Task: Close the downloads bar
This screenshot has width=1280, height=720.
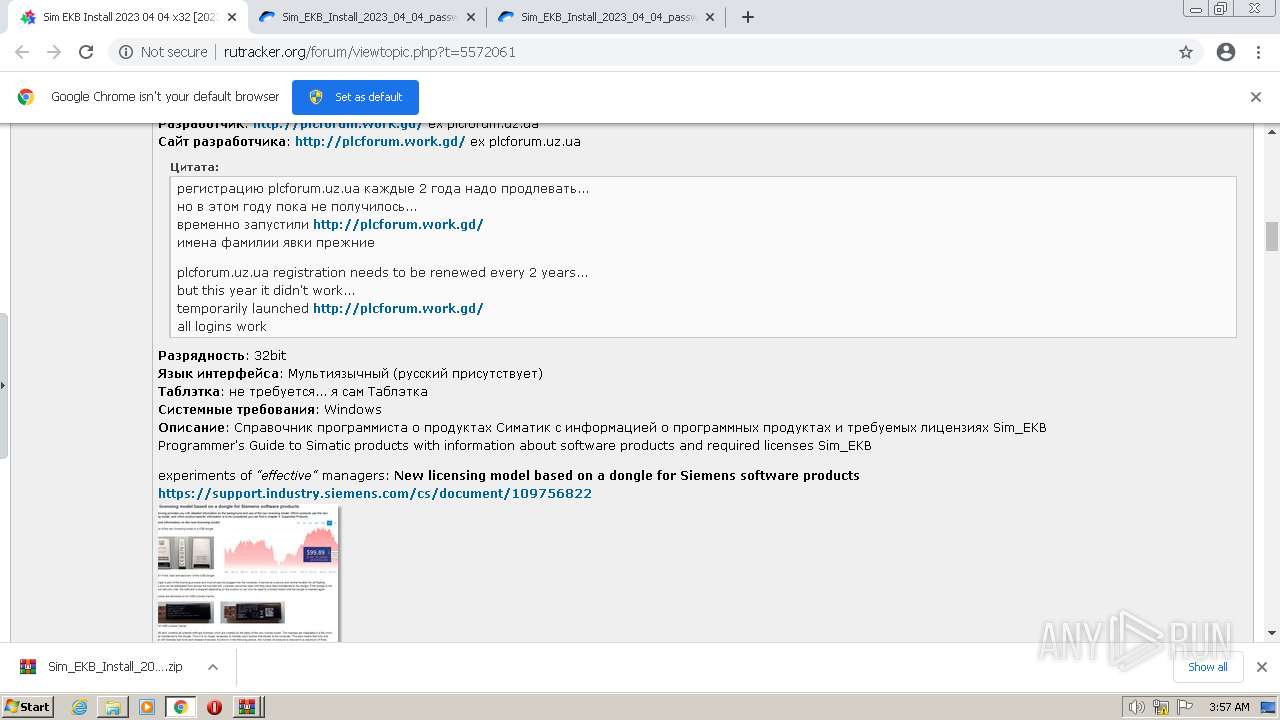Action: pyautogui.click(x=1261, y=667)
